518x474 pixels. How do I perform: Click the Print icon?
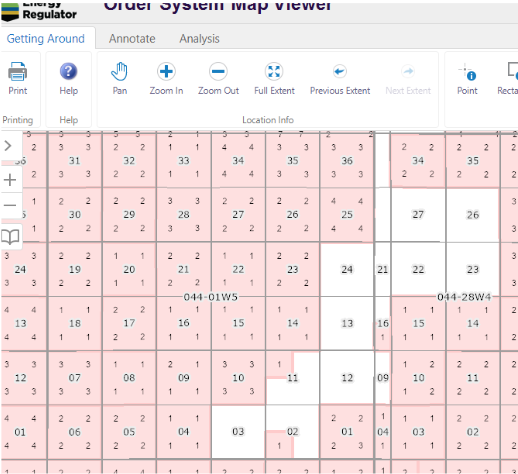tap(17, 71)
